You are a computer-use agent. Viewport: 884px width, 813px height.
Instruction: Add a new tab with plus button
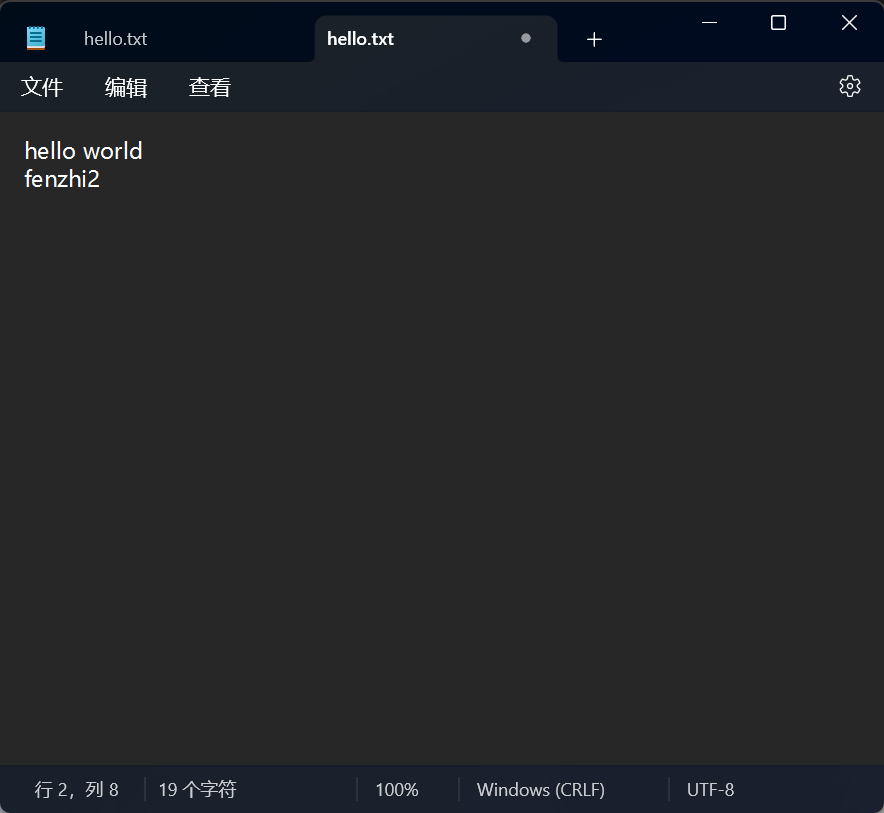click(594, 39)
